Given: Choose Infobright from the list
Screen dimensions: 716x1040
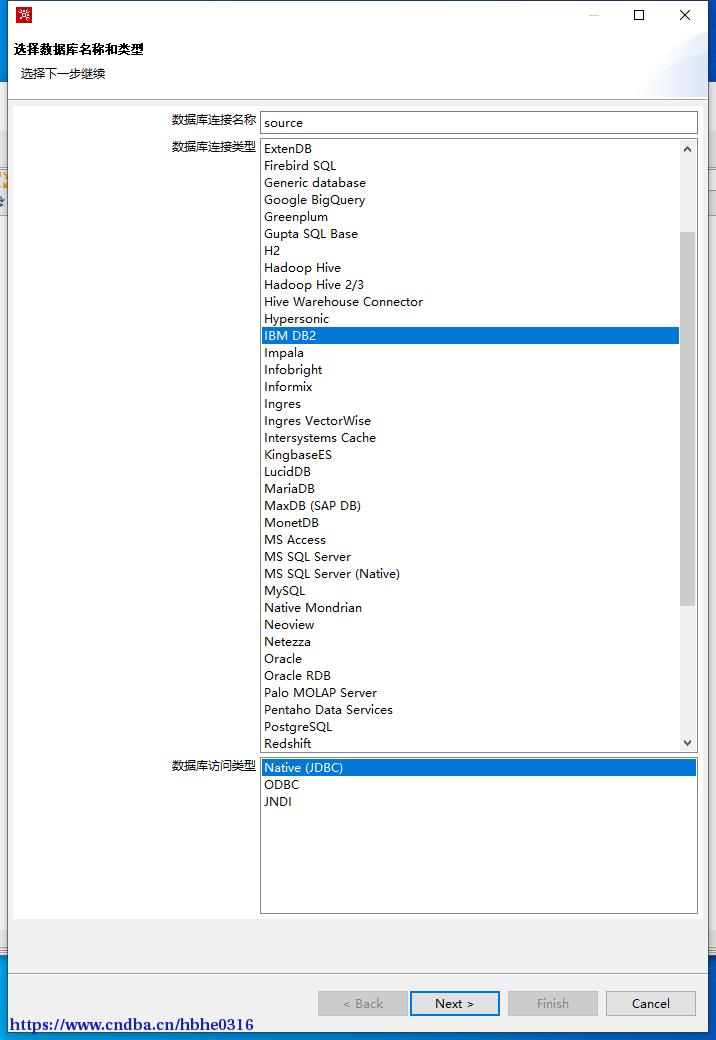Looking at the screenshot, I should 471,370.
